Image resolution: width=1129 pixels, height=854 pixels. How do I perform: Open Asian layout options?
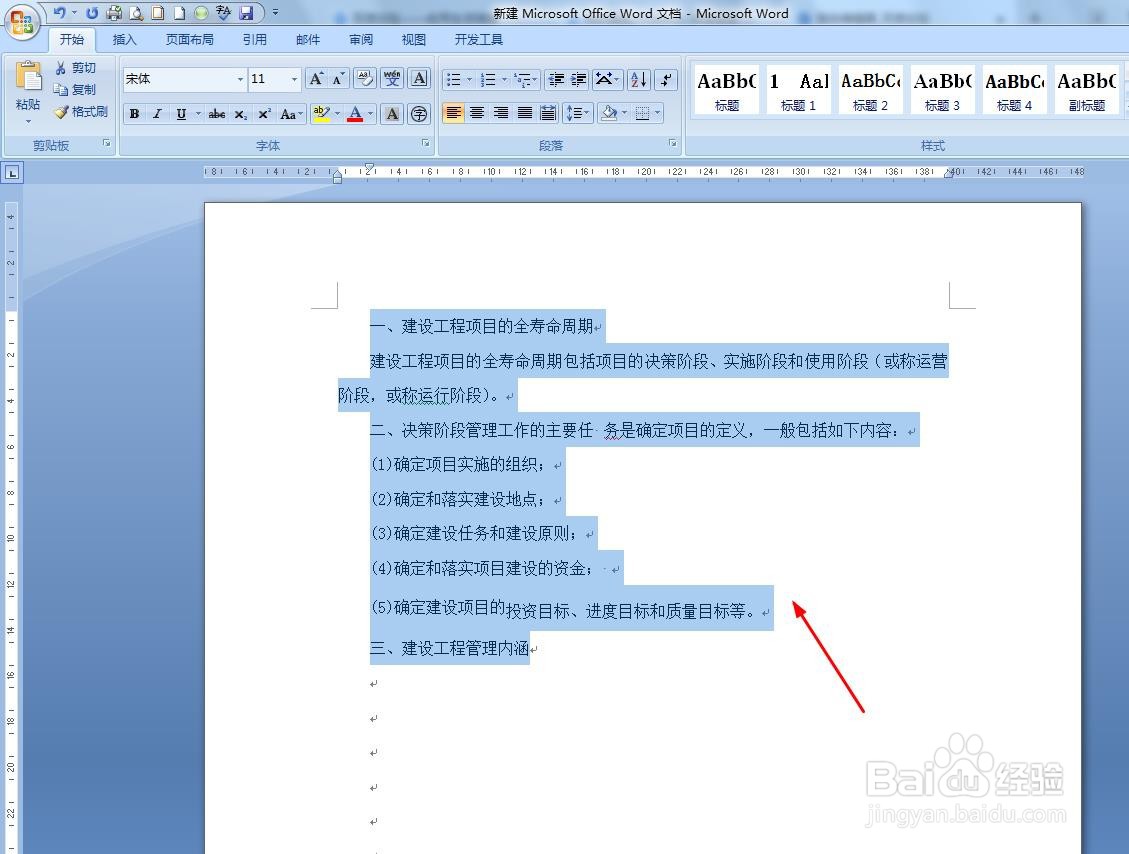tap(607, 79)
